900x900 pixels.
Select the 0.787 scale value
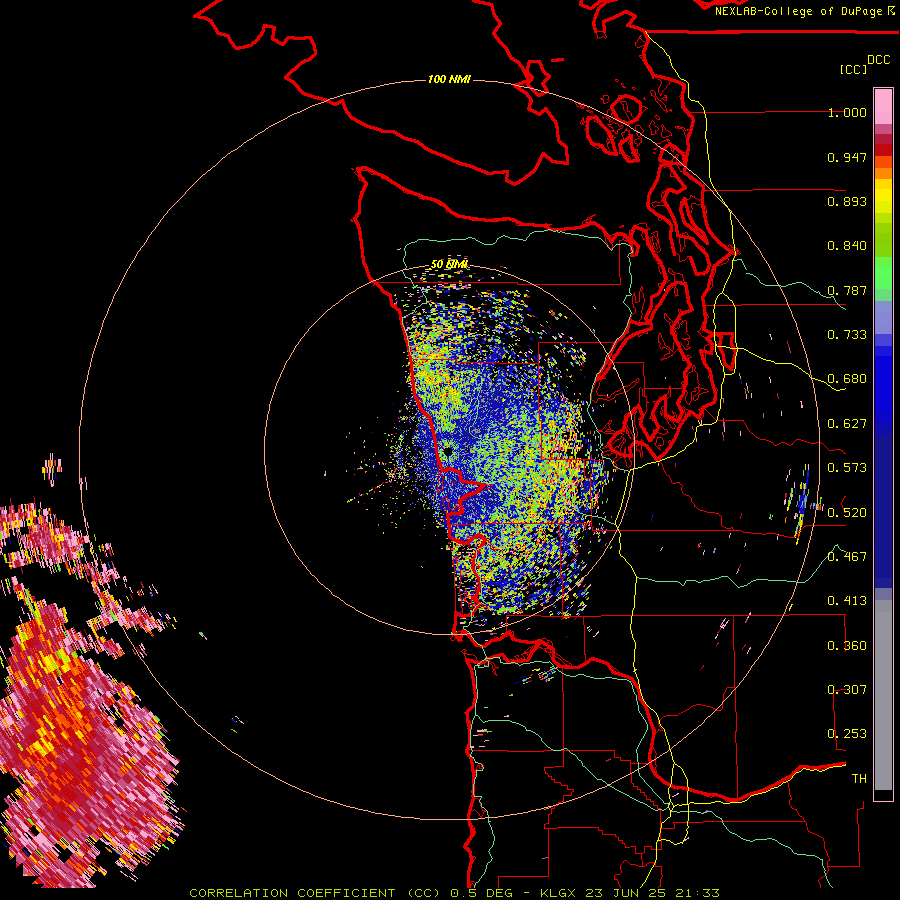(847, 290)
